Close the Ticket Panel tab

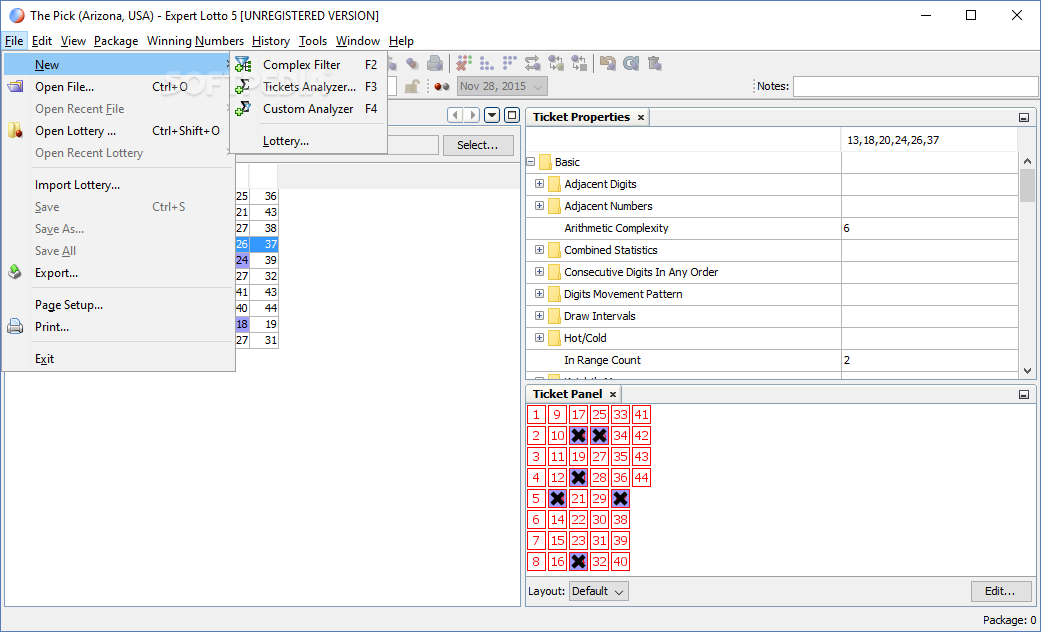[x=613, y=394]
